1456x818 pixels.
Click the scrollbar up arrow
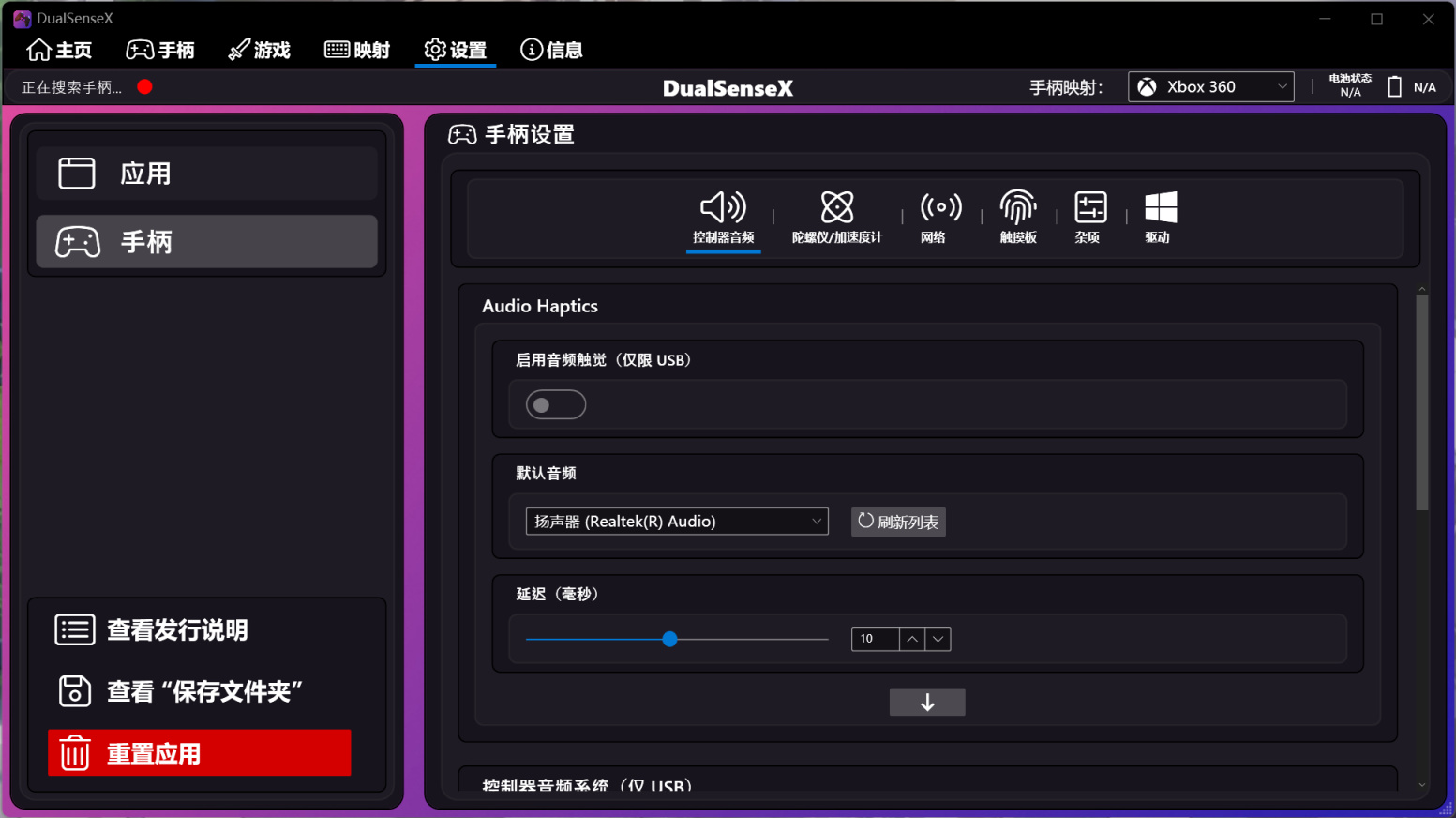[1422, 289]
